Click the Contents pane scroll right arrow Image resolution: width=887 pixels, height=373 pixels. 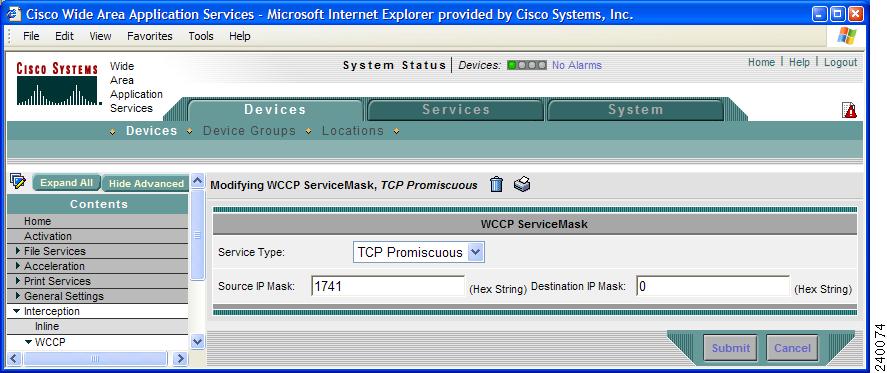click(x=180, y=358)
